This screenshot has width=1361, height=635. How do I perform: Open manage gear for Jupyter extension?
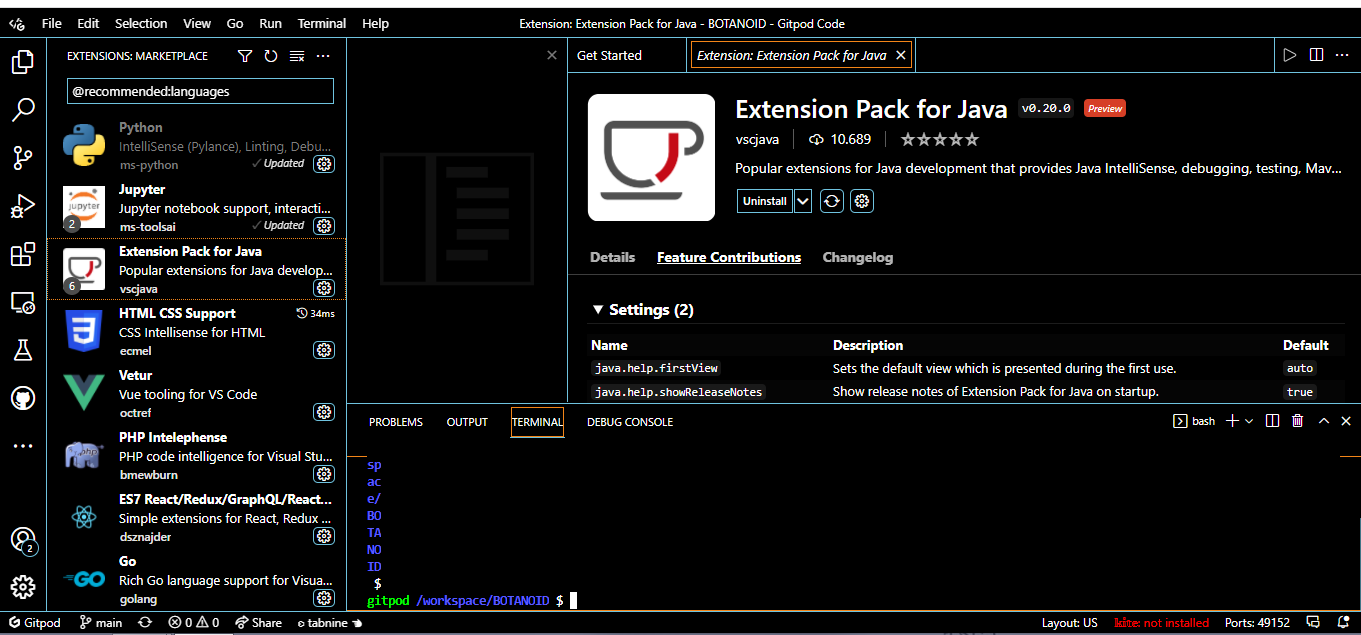pyautogui.click(x=324, y=226)
